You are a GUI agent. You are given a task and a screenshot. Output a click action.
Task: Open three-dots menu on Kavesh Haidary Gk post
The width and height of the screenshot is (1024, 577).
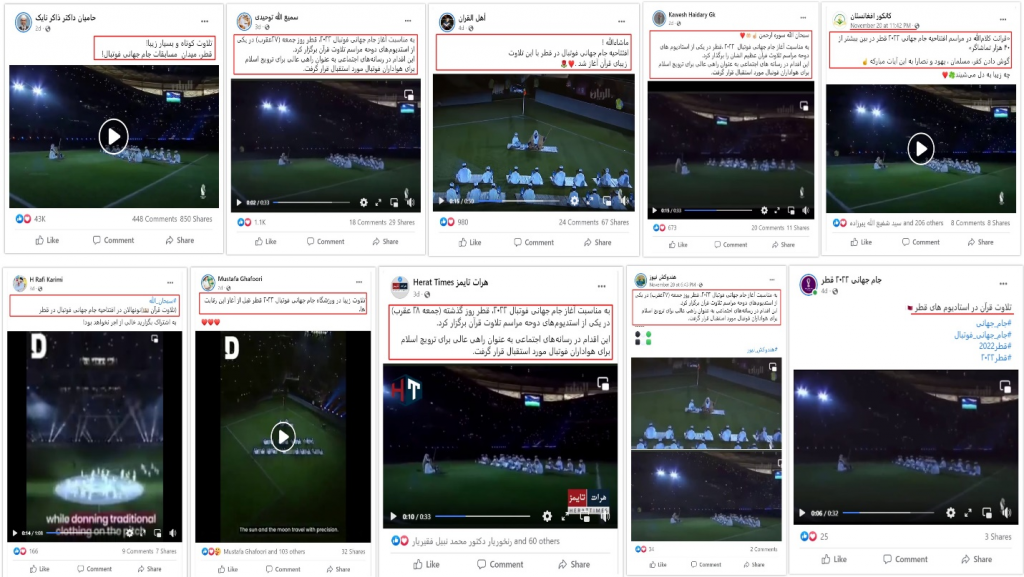[x=803, y=18]
